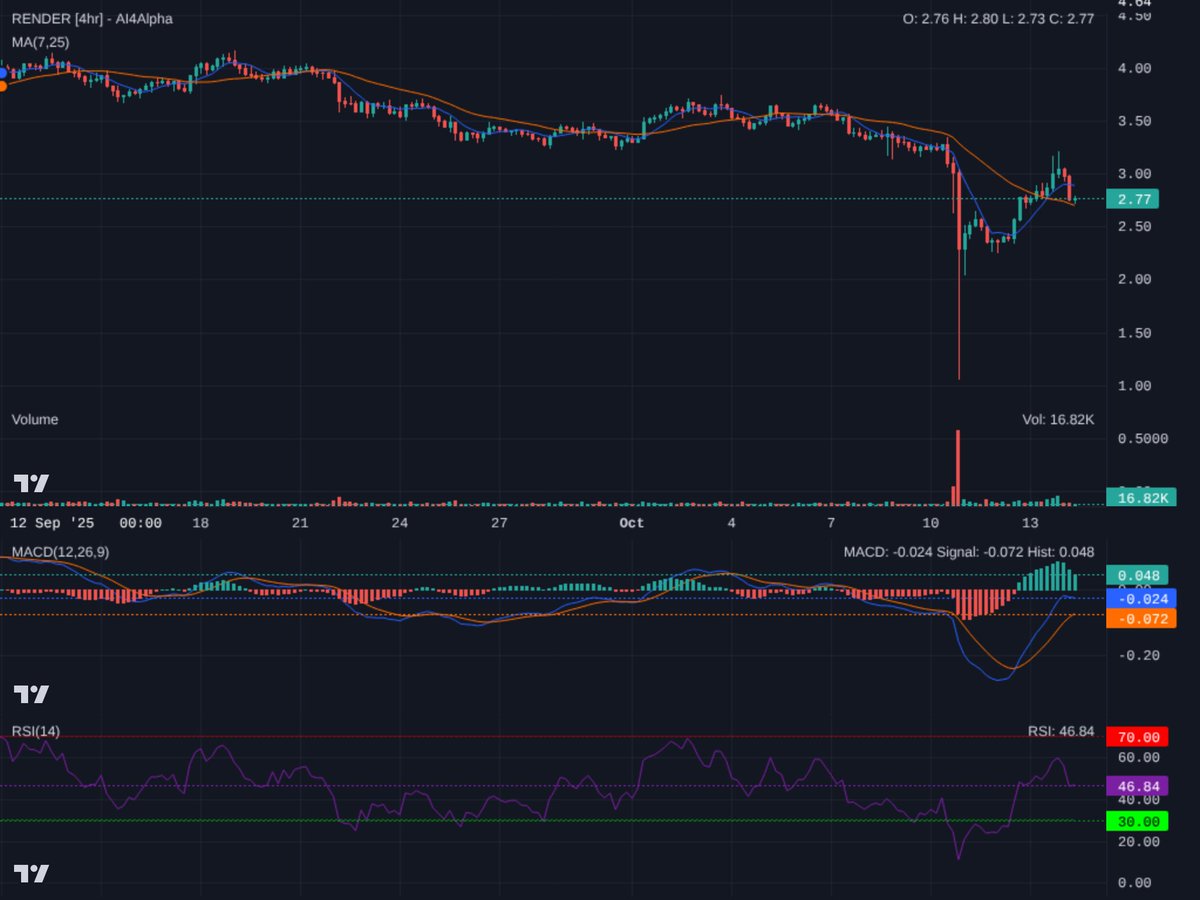Click the blue MA(7) indicator dot
Screen dimensions: 1200x900
coord(2,71)
